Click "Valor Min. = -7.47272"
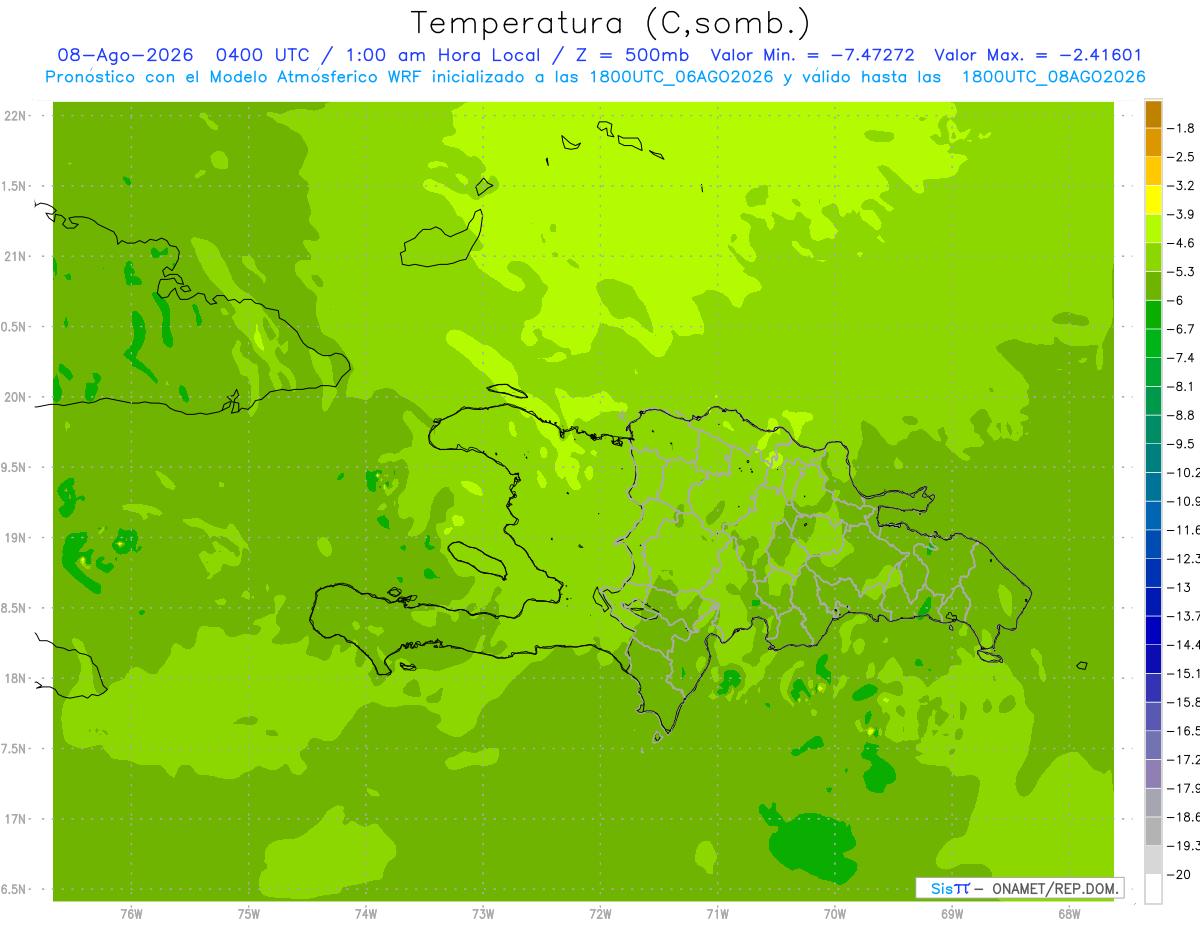The width and height of the screenshot is (1200, 927). [813, 56]
